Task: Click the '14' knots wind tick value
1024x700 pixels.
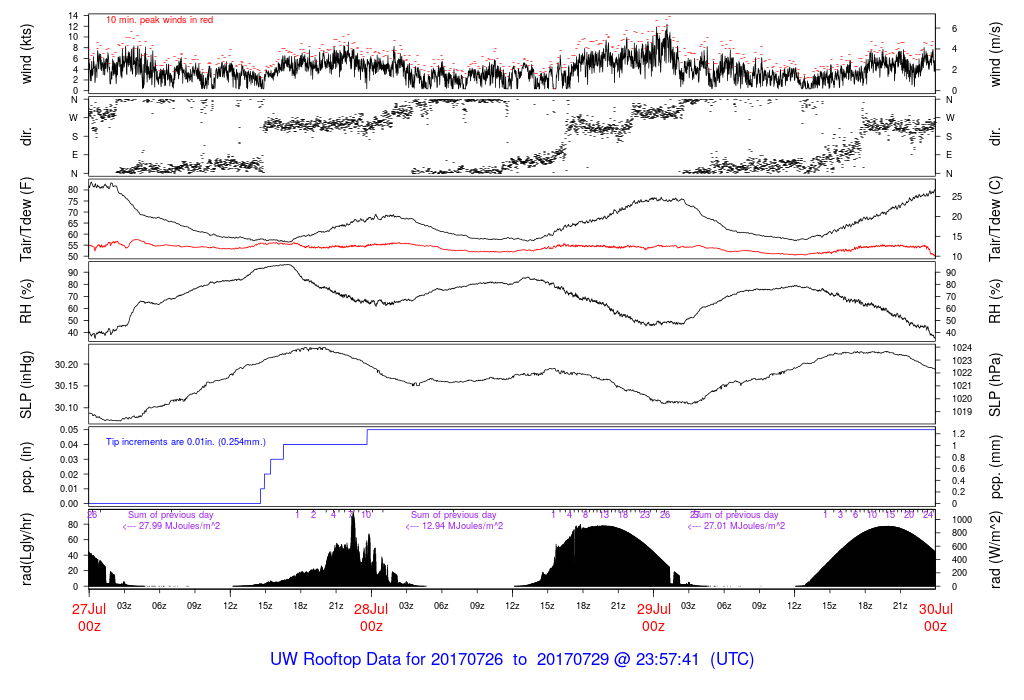Action: click(x=73, y=16)
